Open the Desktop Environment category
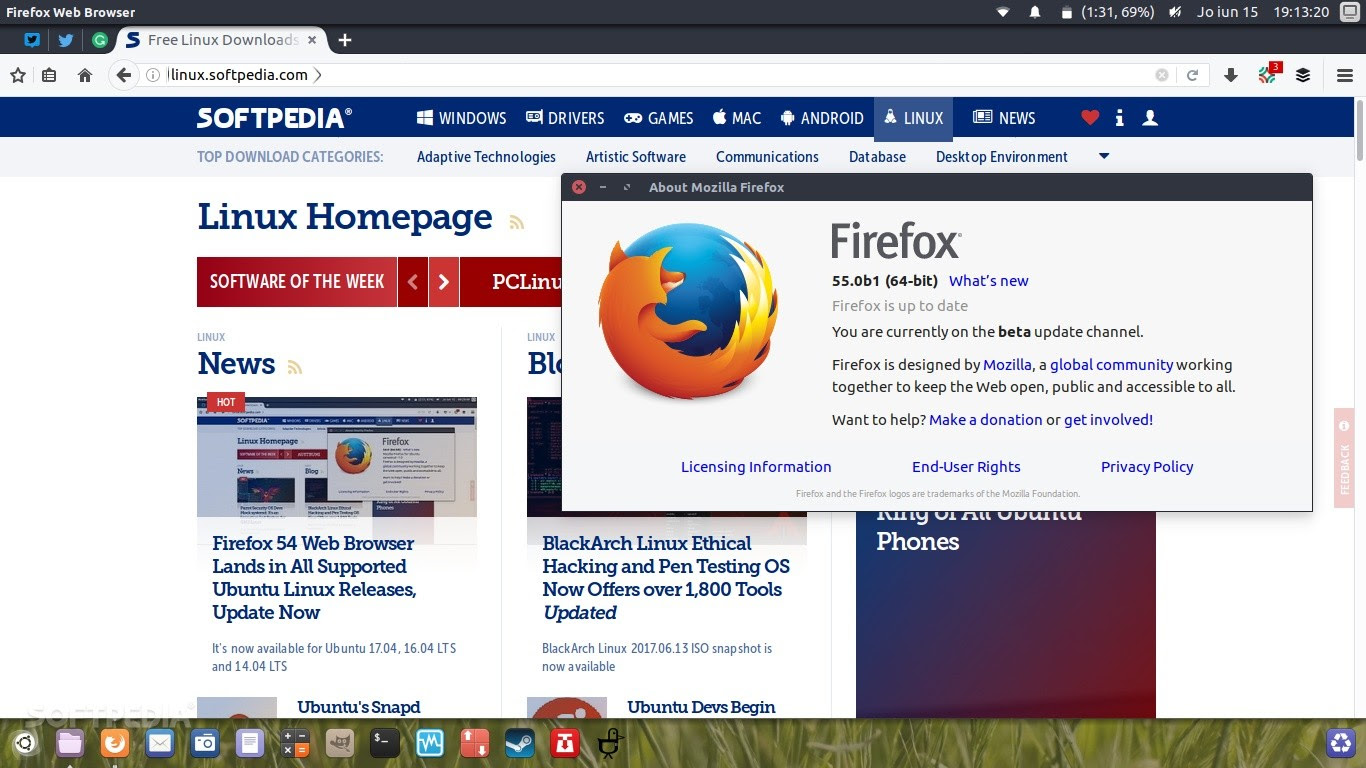The width and height of the screenshot is (1366, 768). pos(1002,157)
